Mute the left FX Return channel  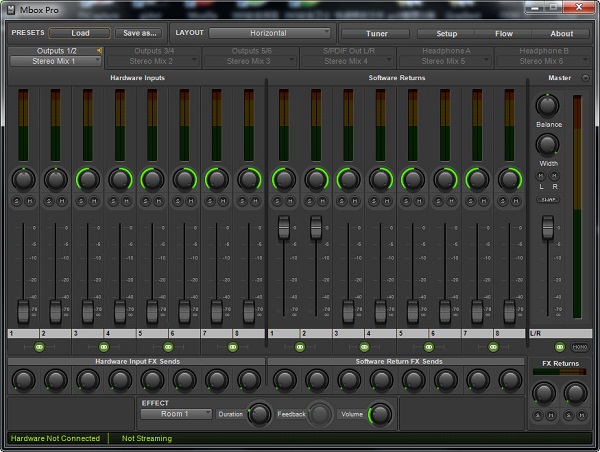(x=551, y=415)
